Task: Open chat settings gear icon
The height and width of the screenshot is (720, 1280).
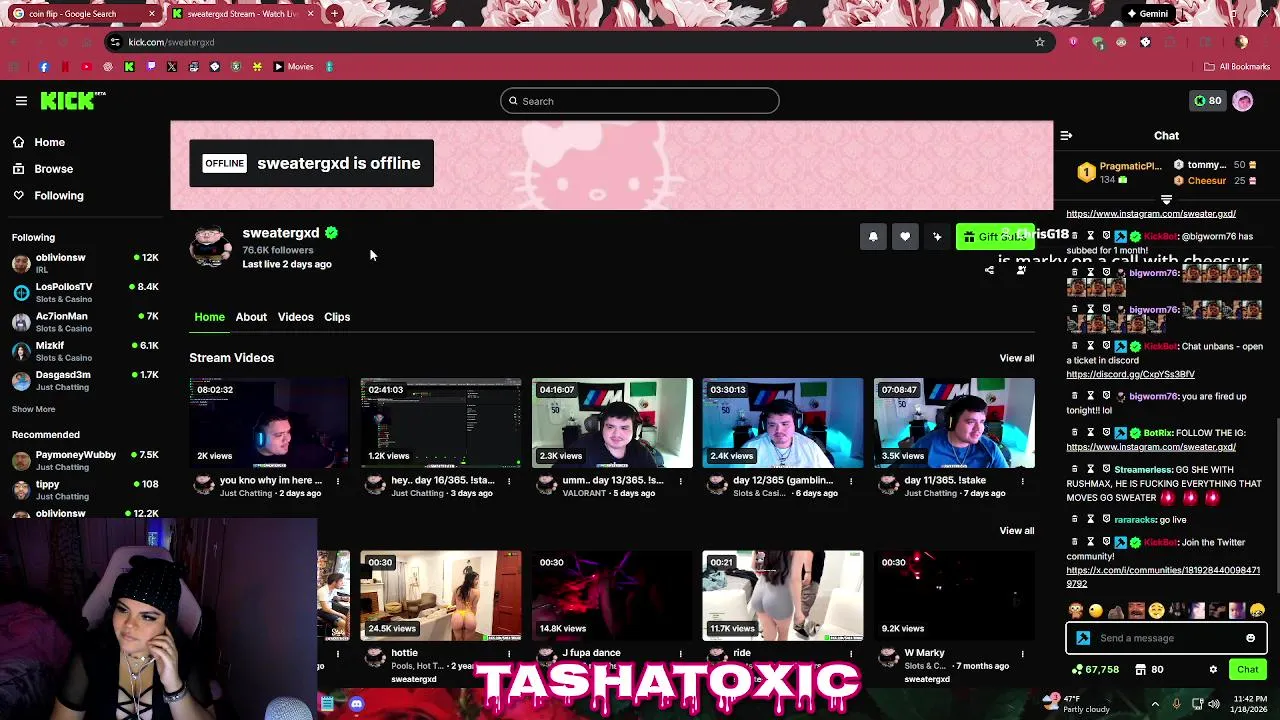Action: (1213, 670)
